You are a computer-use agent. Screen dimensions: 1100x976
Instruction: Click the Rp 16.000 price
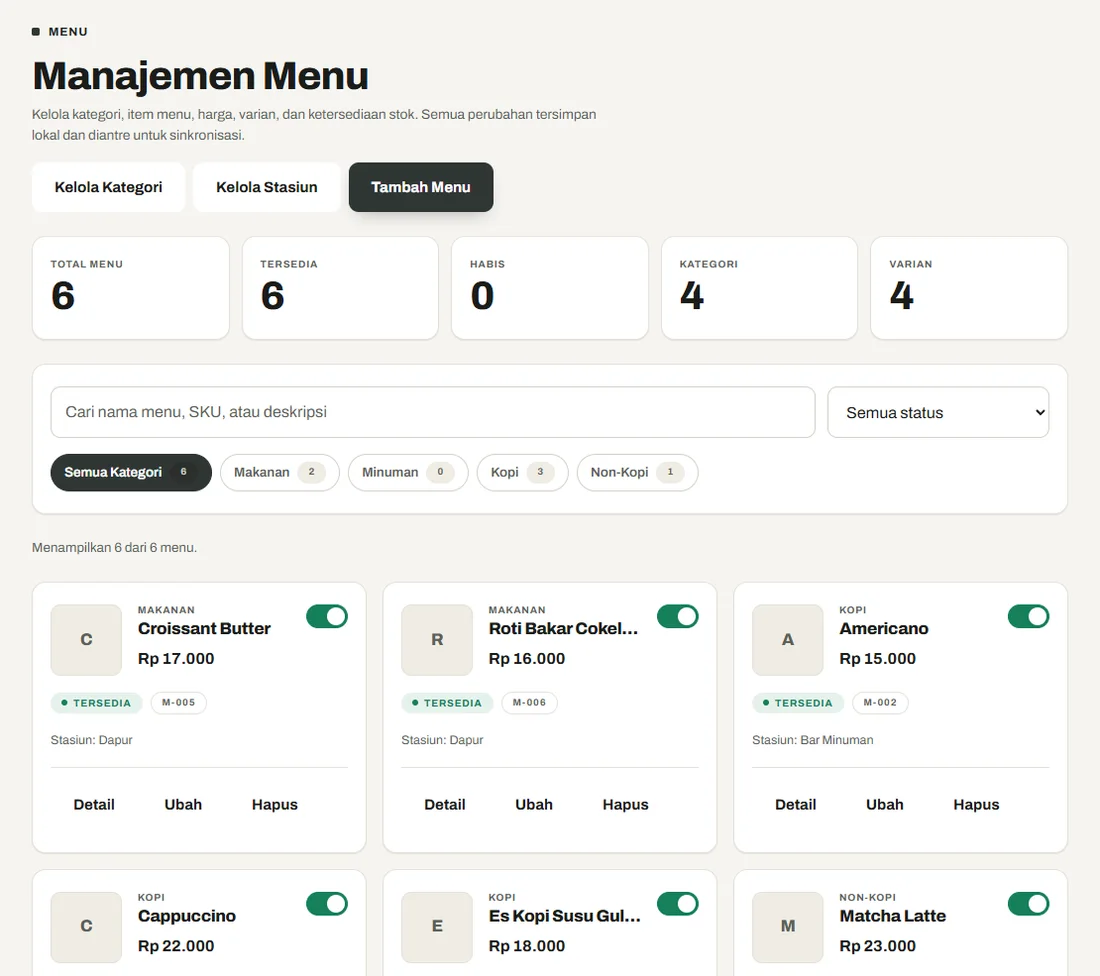coord(527,659)
